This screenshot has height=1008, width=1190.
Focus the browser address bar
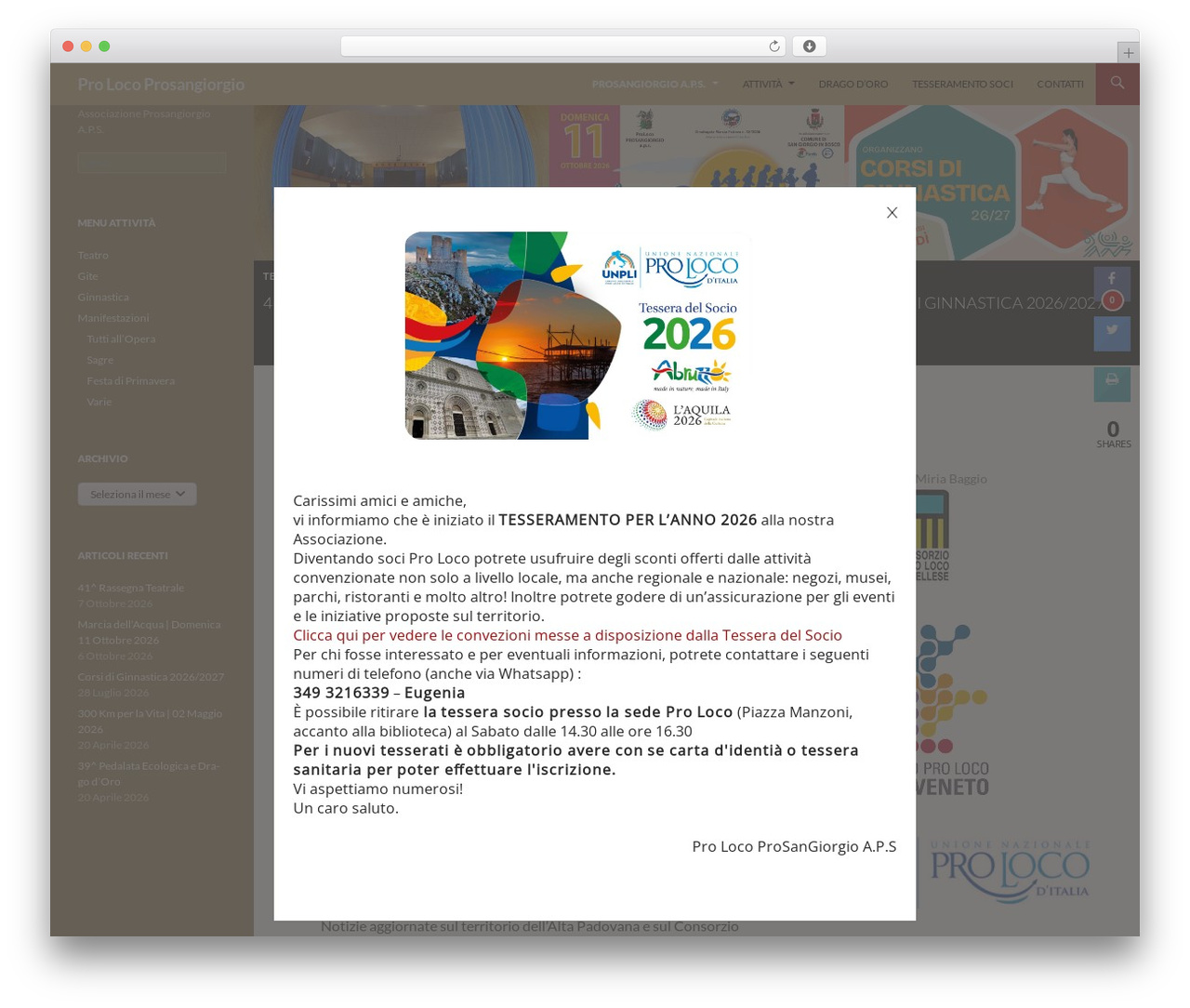point(562,46)
